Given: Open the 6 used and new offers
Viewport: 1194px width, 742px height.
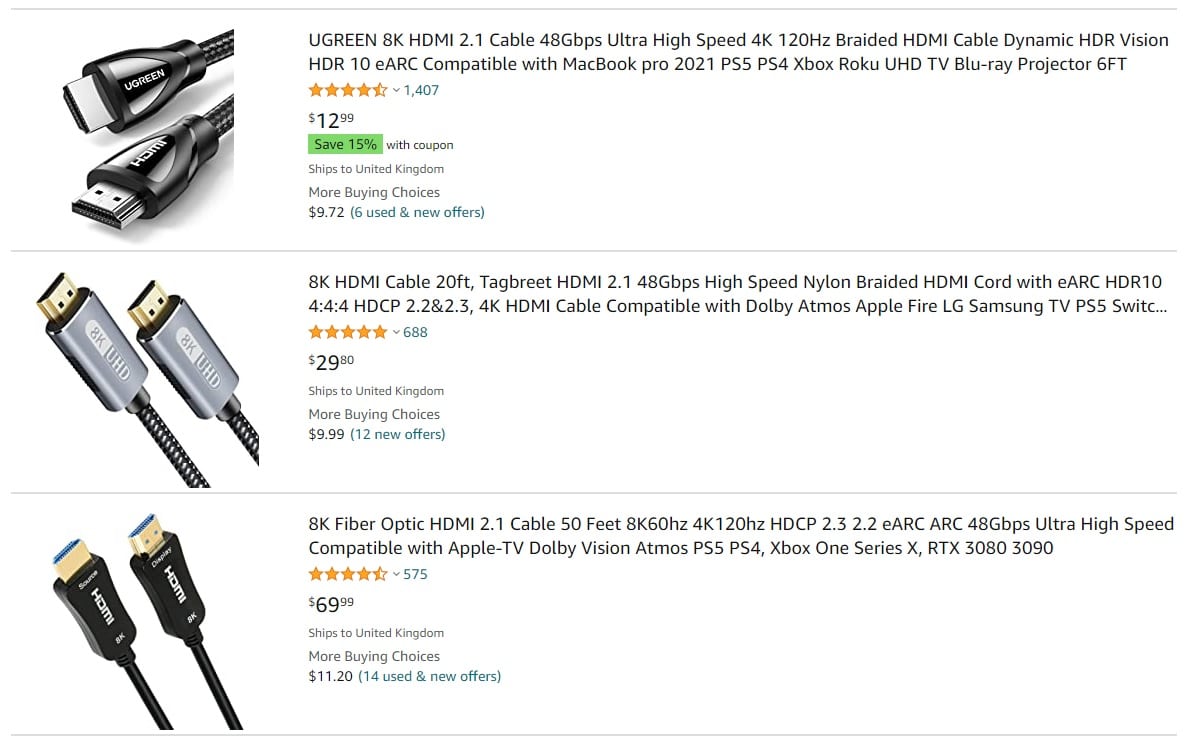Looking at the screenshot, I should pos(418,212).
